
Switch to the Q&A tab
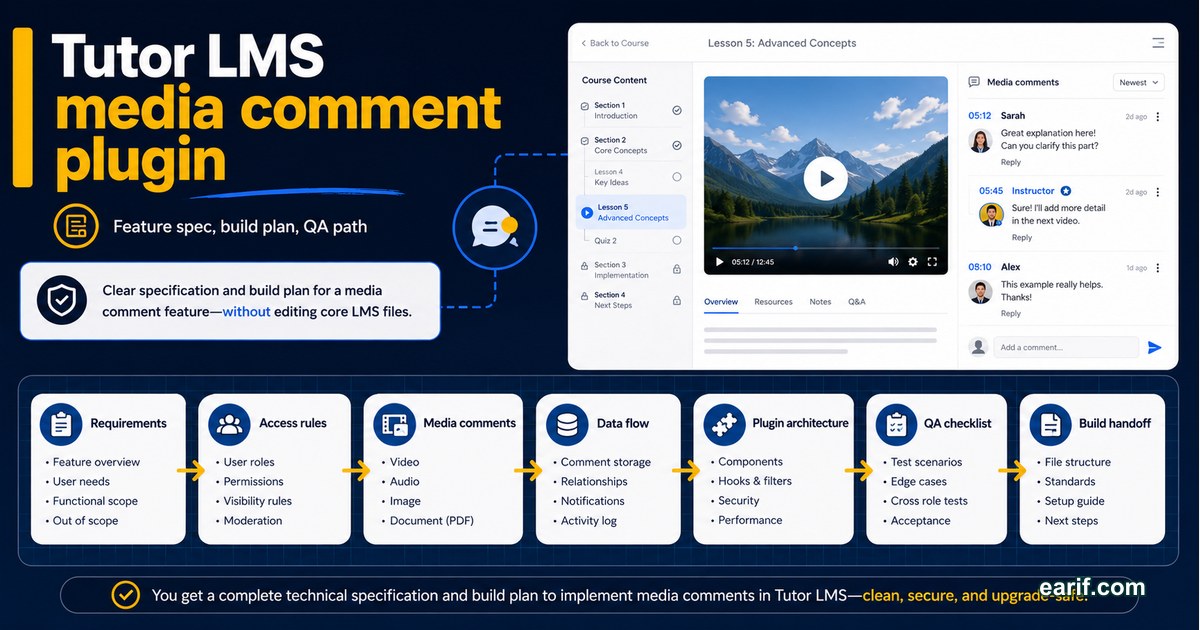[857, 301]
